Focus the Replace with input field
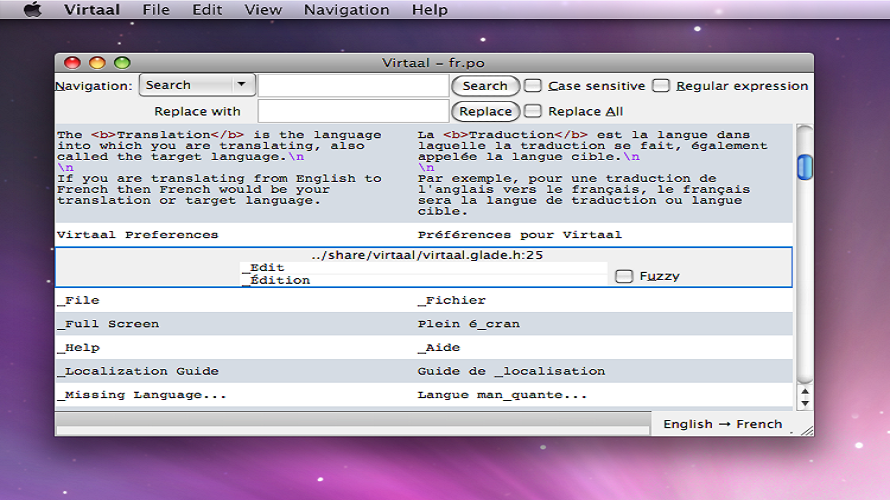The image size is (890, 500). 353,111
